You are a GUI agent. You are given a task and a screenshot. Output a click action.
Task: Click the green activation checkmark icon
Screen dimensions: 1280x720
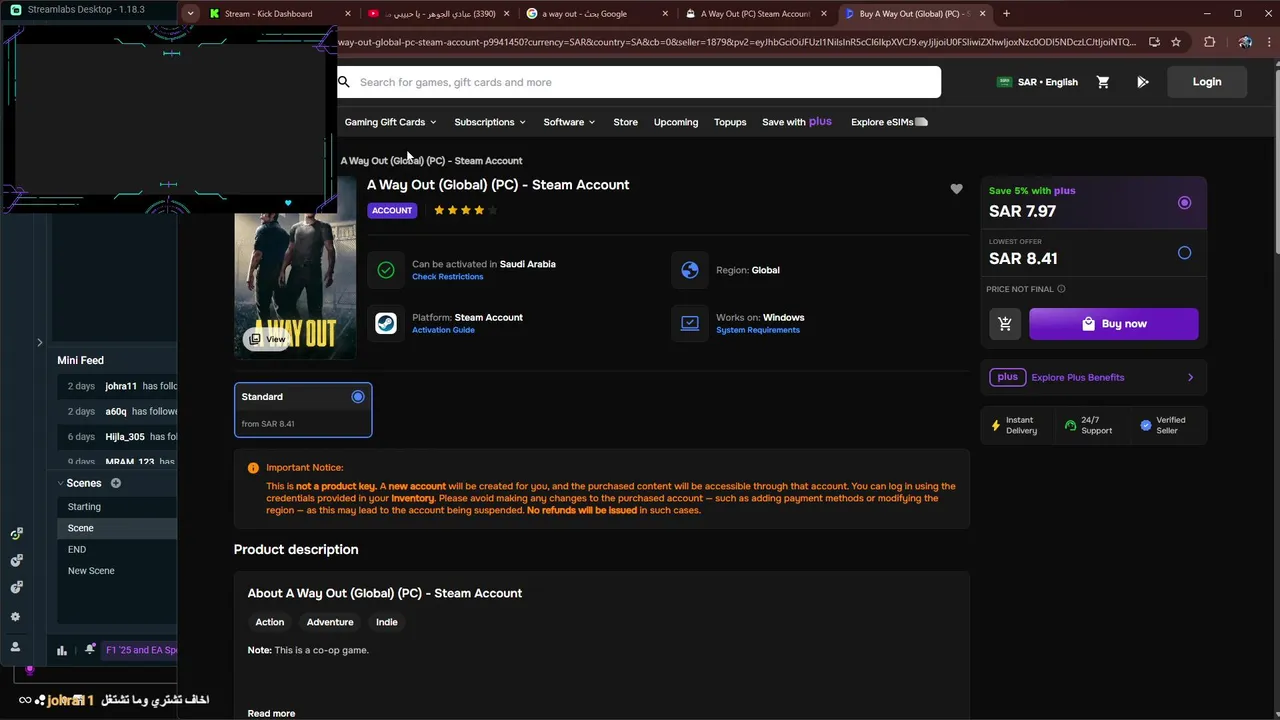[385, 270]
